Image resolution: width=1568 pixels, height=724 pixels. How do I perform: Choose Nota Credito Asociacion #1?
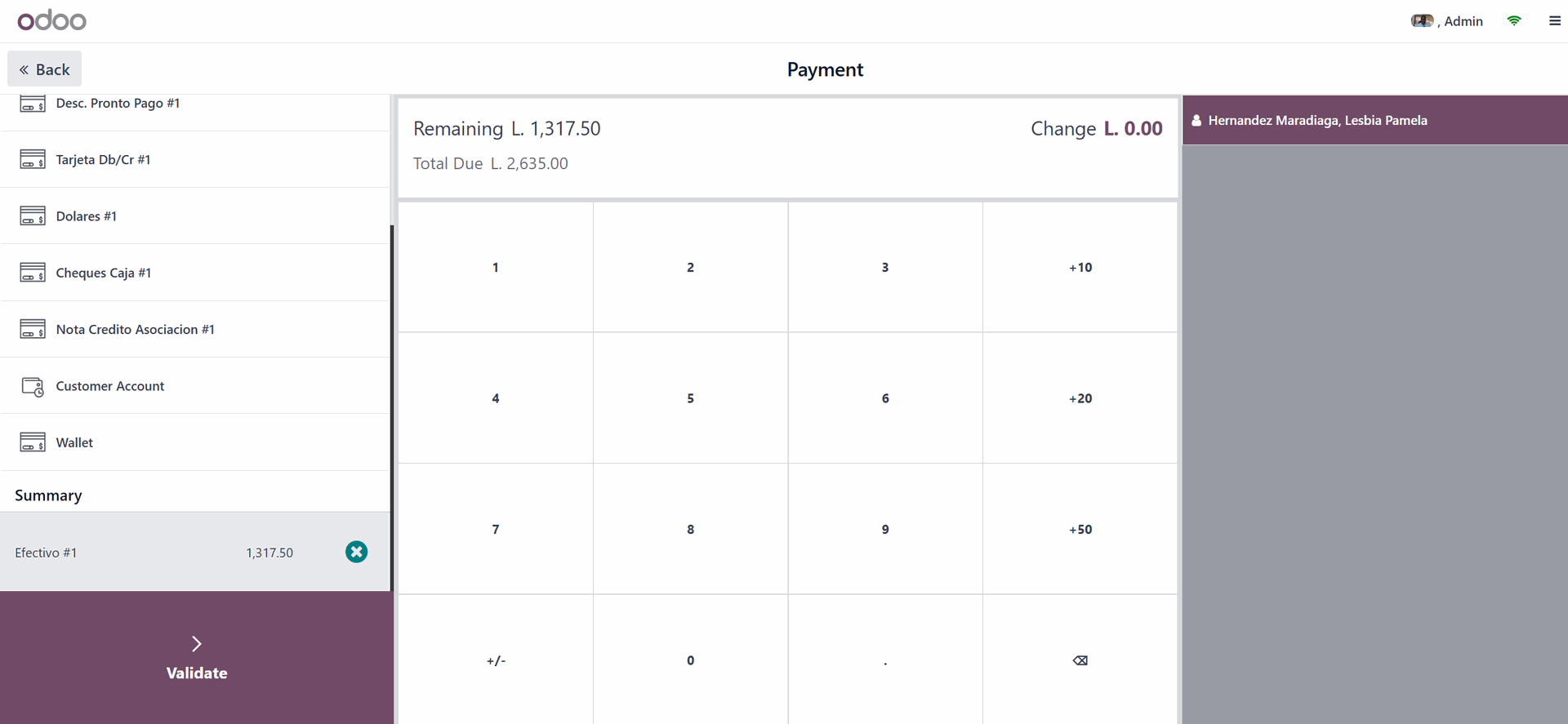point(136,330)
